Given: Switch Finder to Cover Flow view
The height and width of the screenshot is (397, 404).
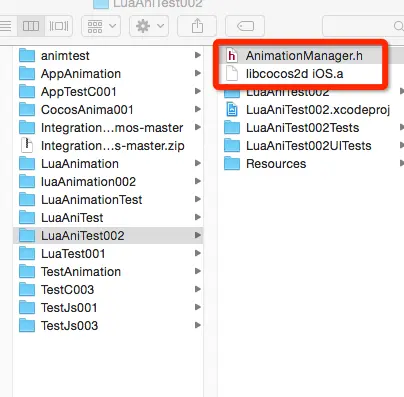Looking at the screenshot, I should click(59, 26).
